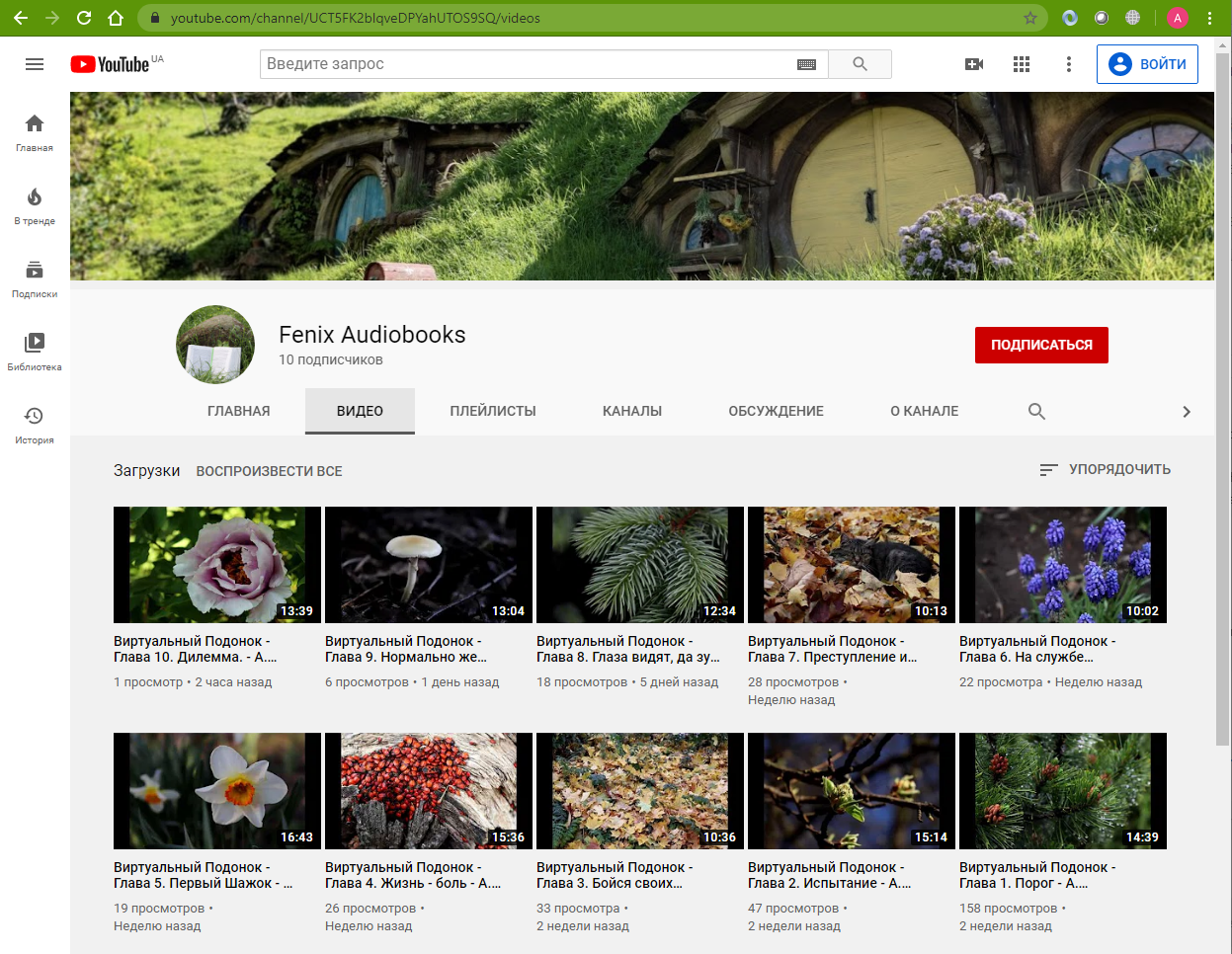Go to Home in the sidebar
This screenshot has height=954, width=1232.
coord(35,132)
